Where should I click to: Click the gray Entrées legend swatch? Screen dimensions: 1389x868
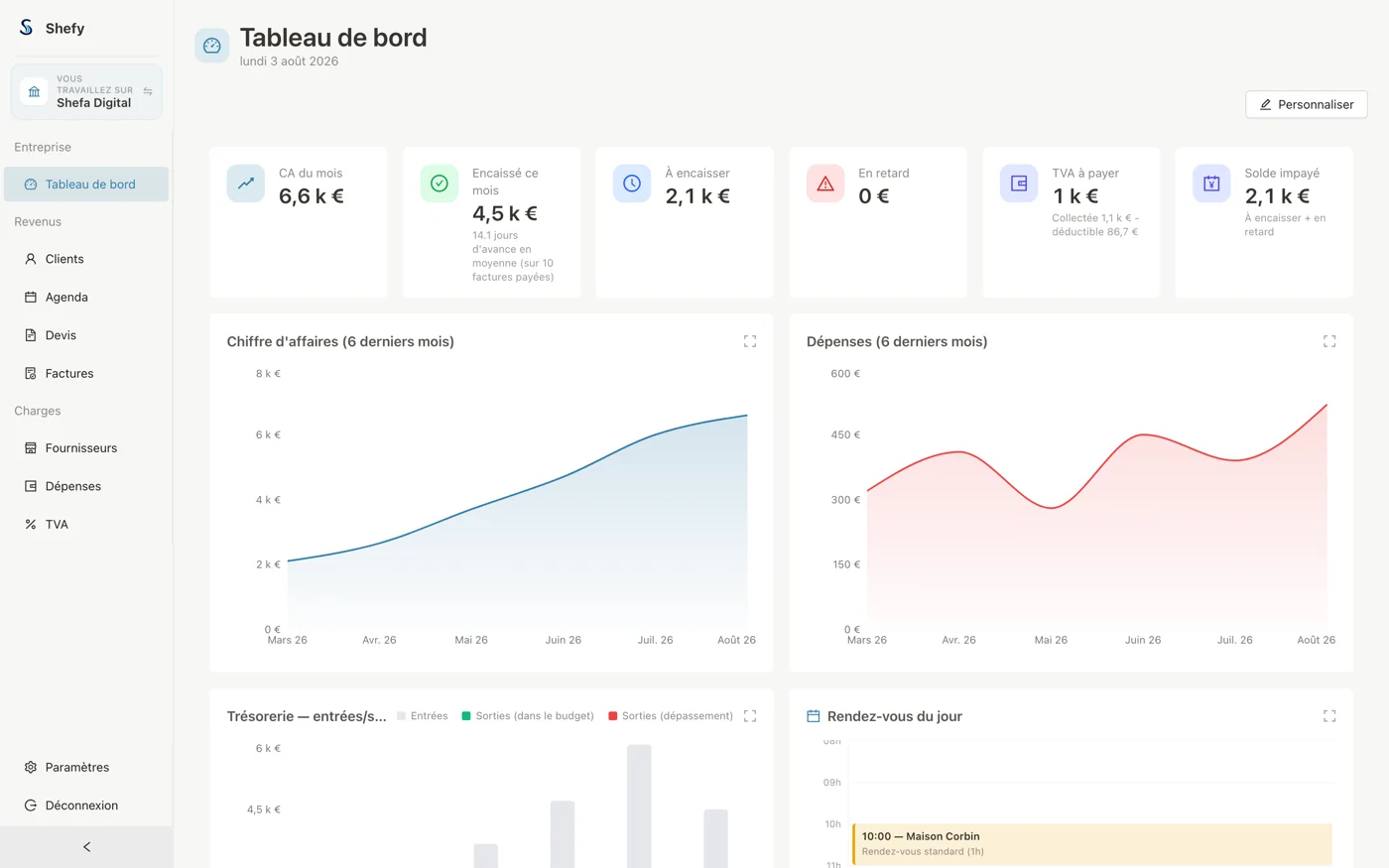click(x=402, y=716)
